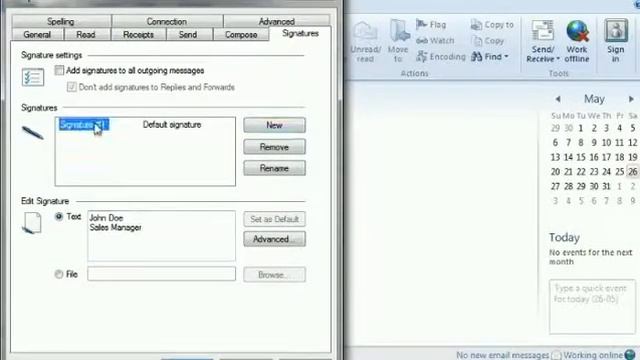Open the Connection tab

pos(167,21)
